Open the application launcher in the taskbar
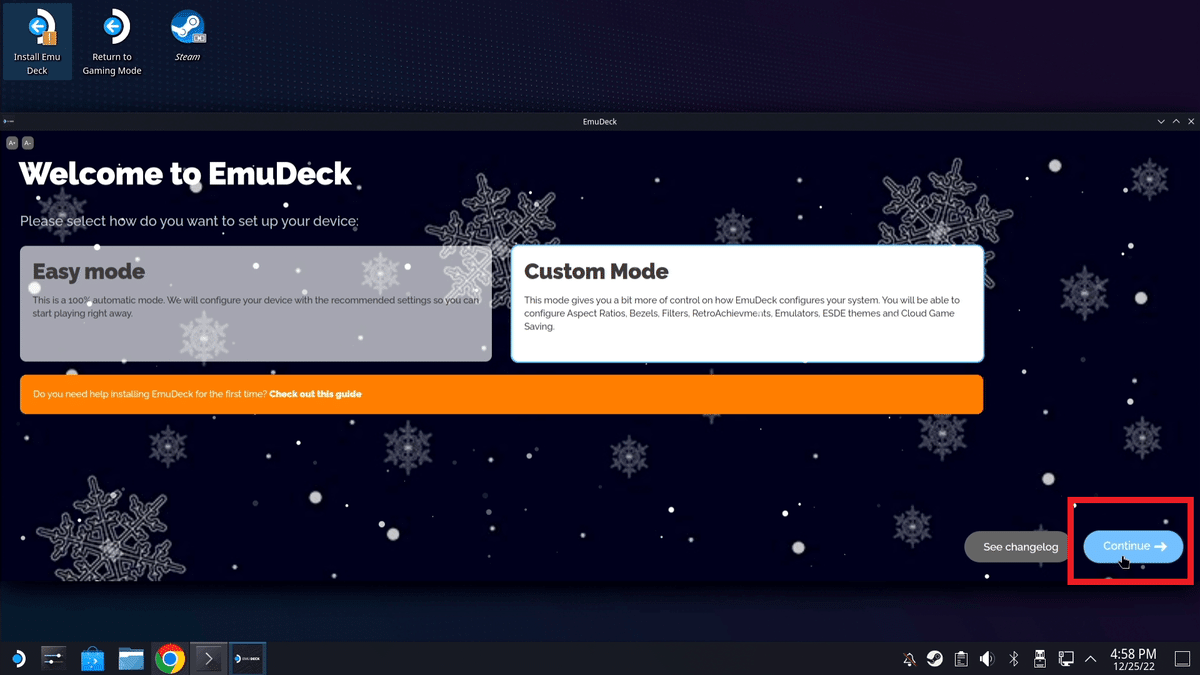Viewport: 1200px width, 675px height. [x=18, y=658]
